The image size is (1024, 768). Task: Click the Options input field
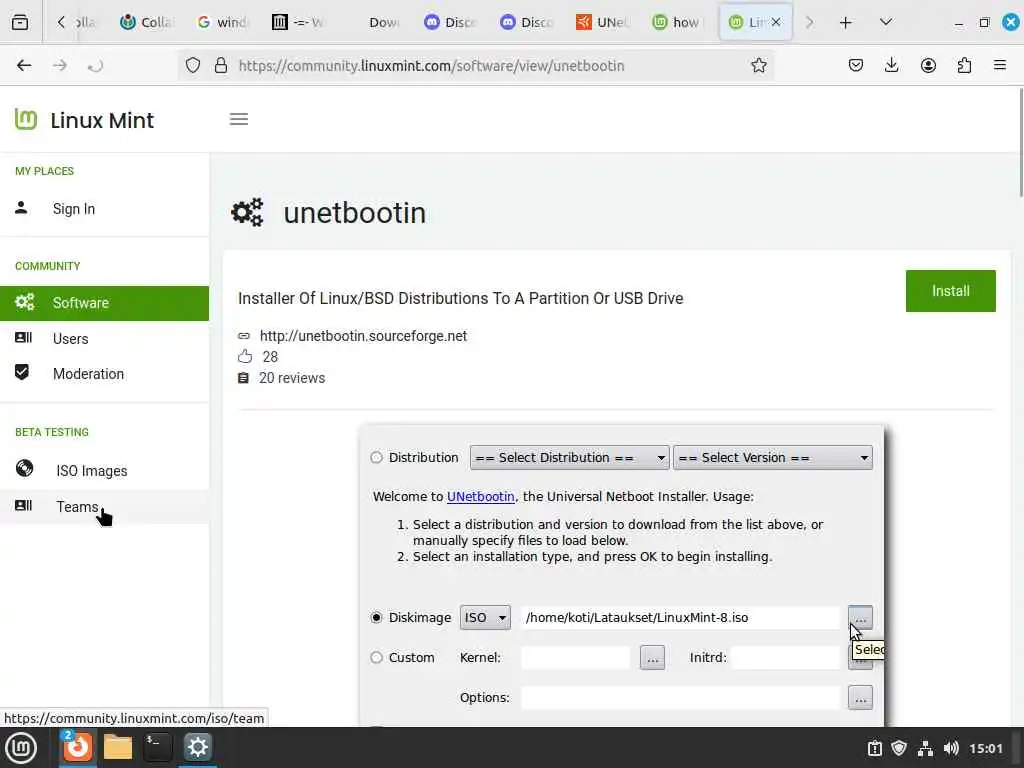point(680,697)
